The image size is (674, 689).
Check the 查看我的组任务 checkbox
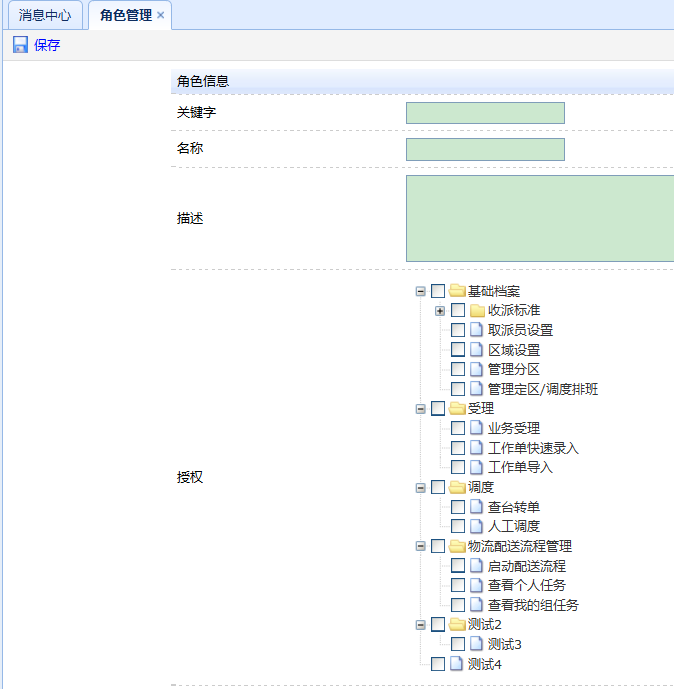458,605
